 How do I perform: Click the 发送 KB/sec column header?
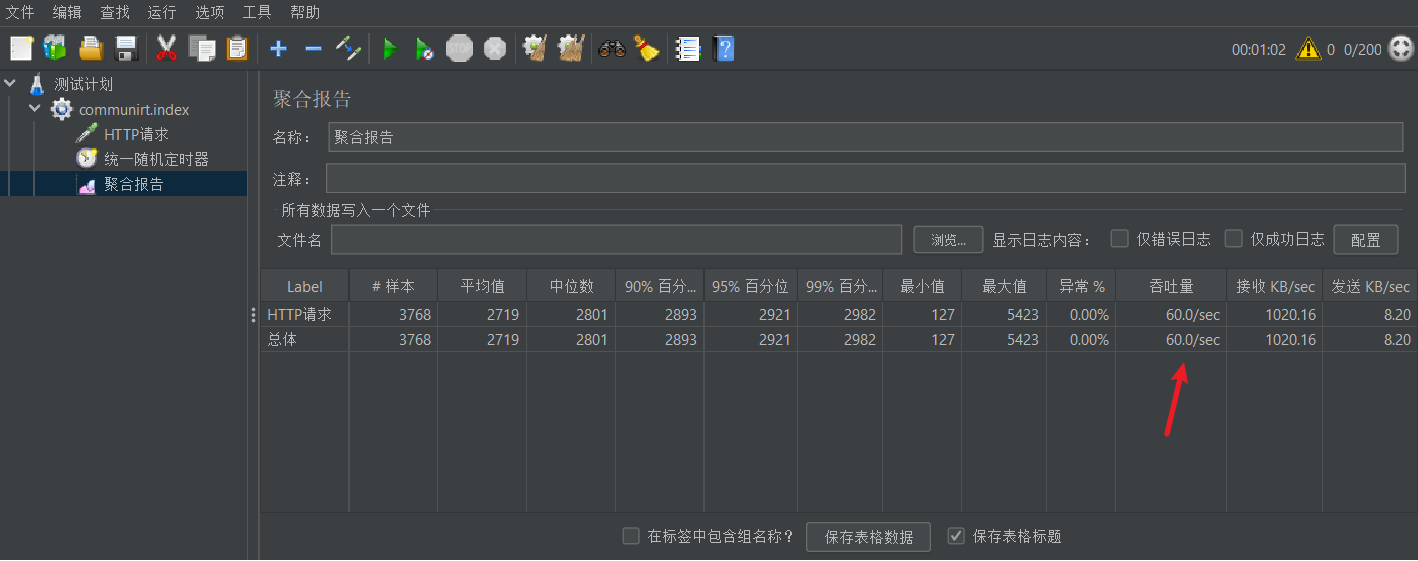pos(1370,286)
